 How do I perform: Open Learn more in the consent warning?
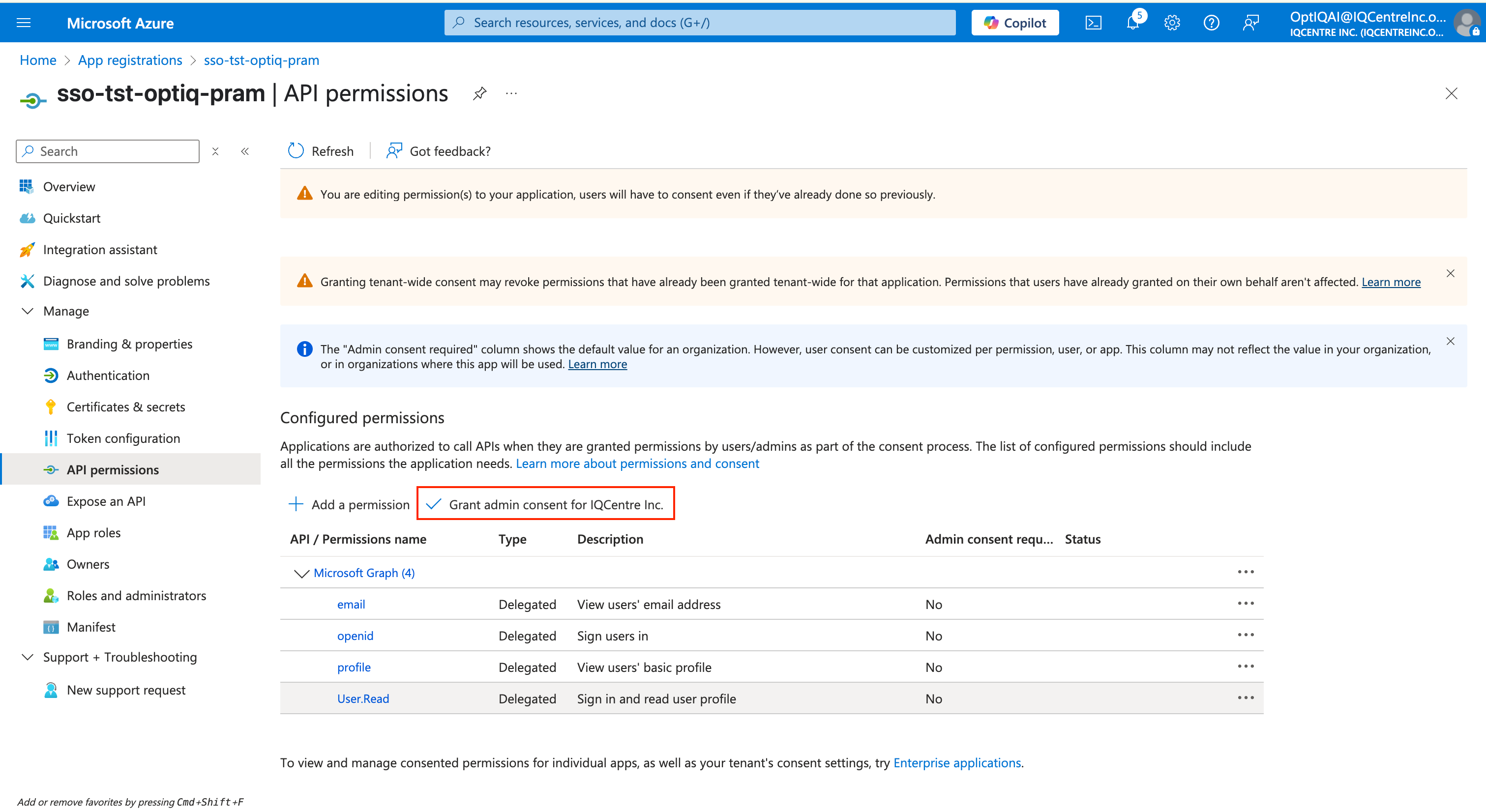coord(1391,282)
